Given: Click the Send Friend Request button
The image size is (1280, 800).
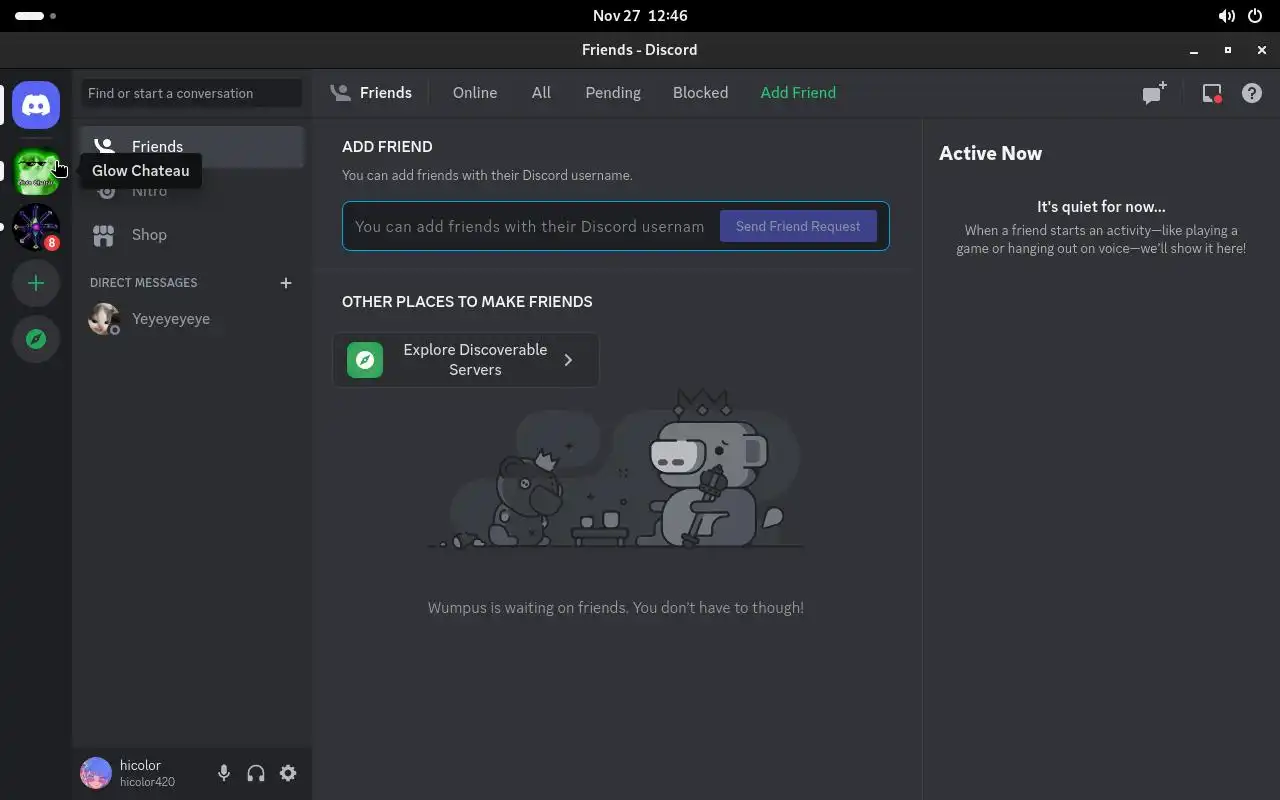Looking at the screenshot, I should tap(798, 226).
